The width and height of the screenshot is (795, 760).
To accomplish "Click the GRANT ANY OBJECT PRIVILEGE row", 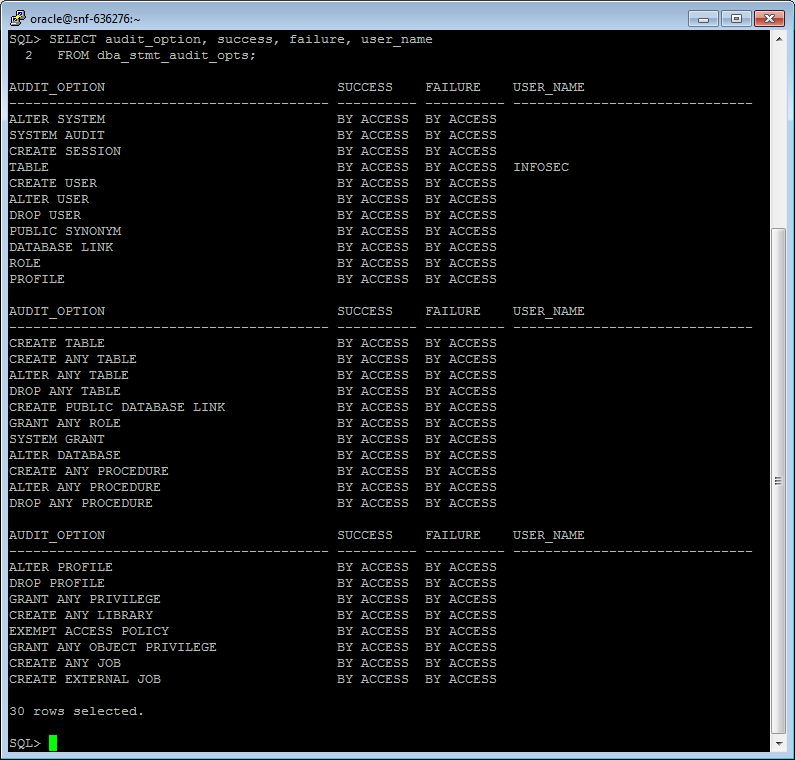I will pos(252,647).
